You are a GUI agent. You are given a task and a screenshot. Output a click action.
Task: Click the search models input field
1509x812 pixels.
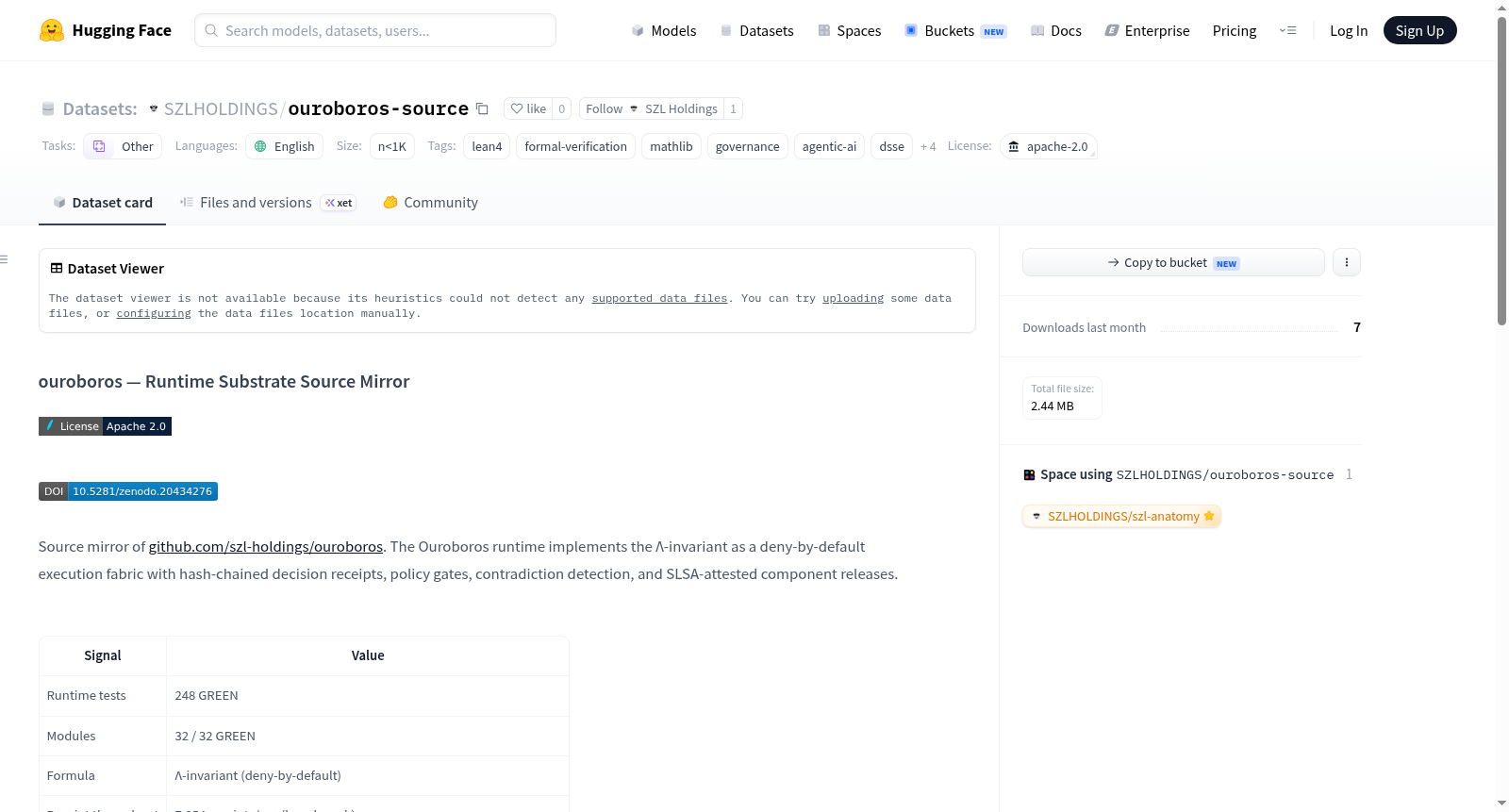coord(375,30)
